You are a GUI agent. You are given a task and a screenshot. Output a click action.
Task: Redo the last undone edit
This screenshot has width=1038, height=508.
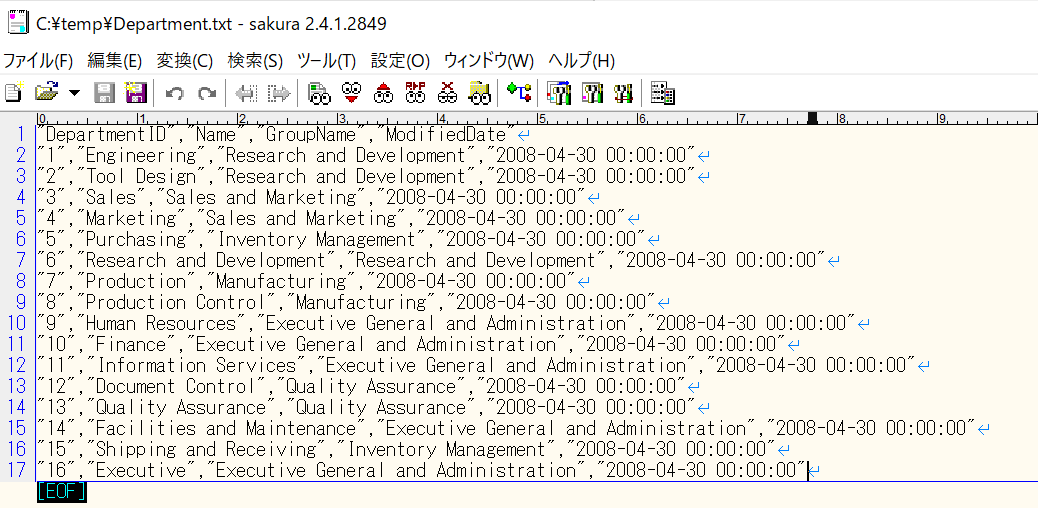[207, 93]
